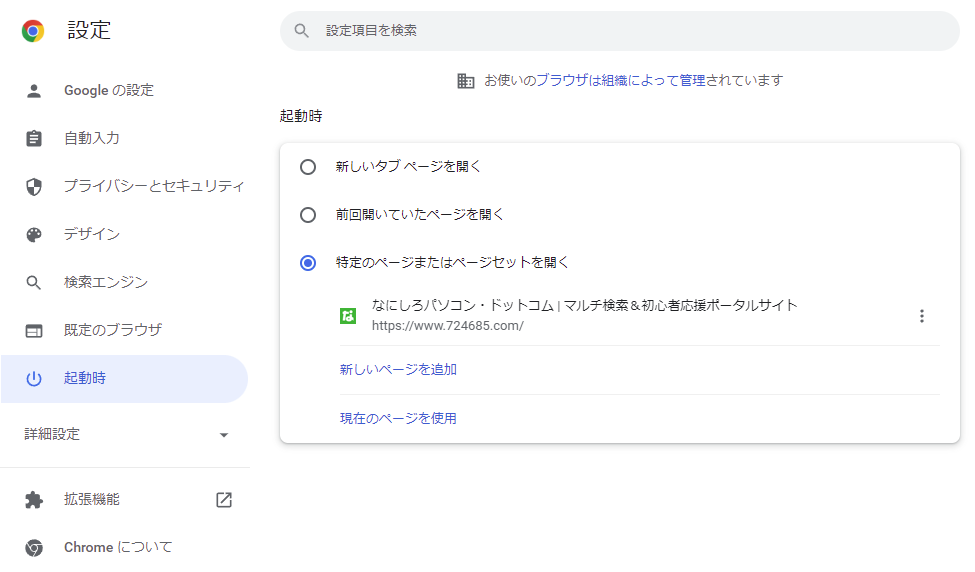The image size is (975, 572).
Task: Click the browser window icon for 既定のブラウザ
Action: tap(34, 331)
